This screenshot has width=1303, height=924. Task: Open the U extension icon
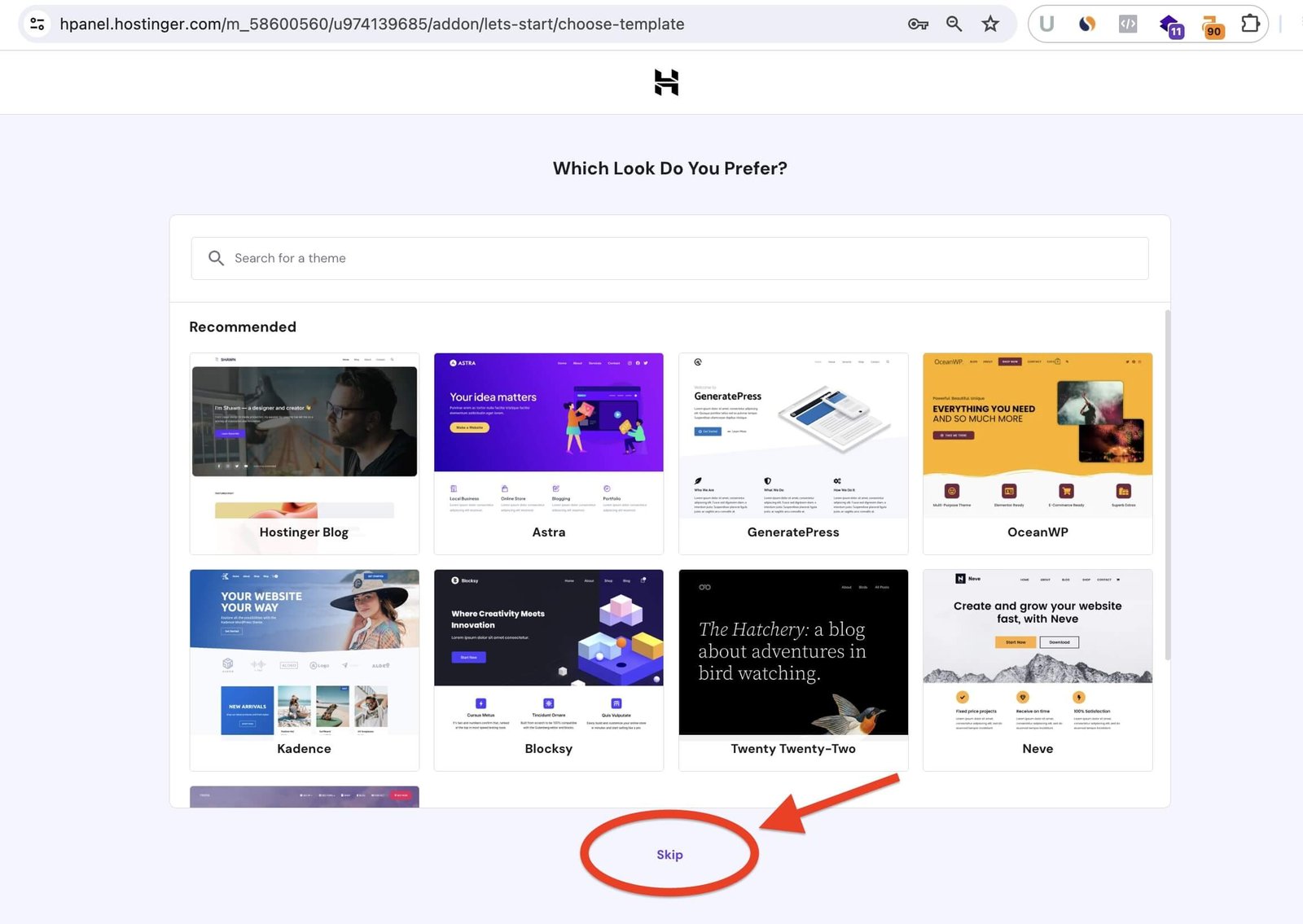tap(1047, 24)
